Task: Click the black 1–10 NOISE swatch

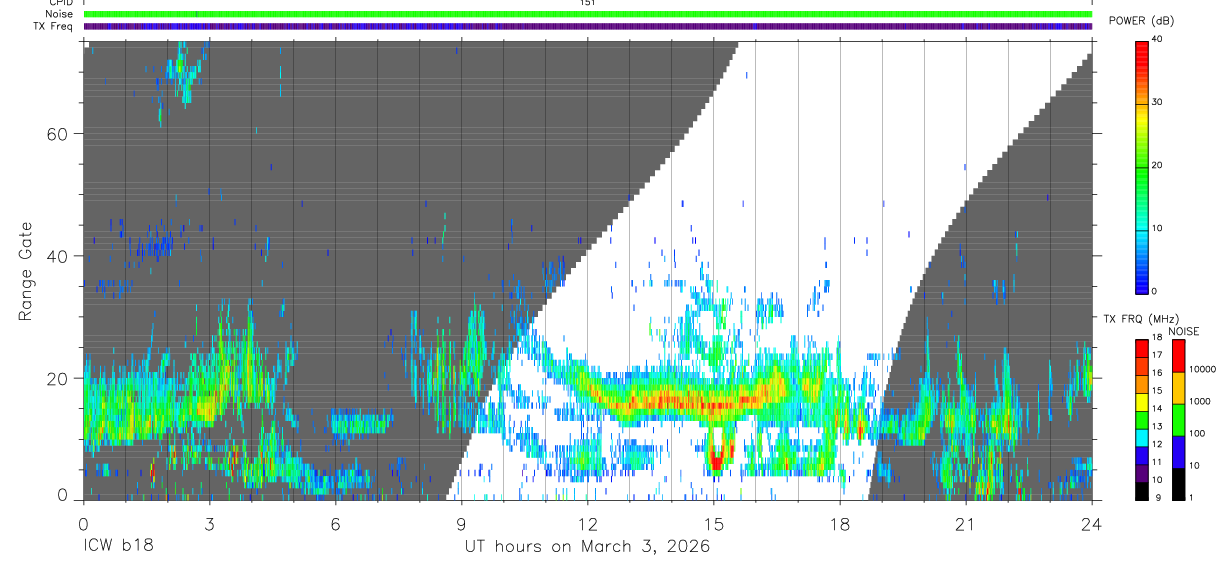Action: (x=1178, y=484)
